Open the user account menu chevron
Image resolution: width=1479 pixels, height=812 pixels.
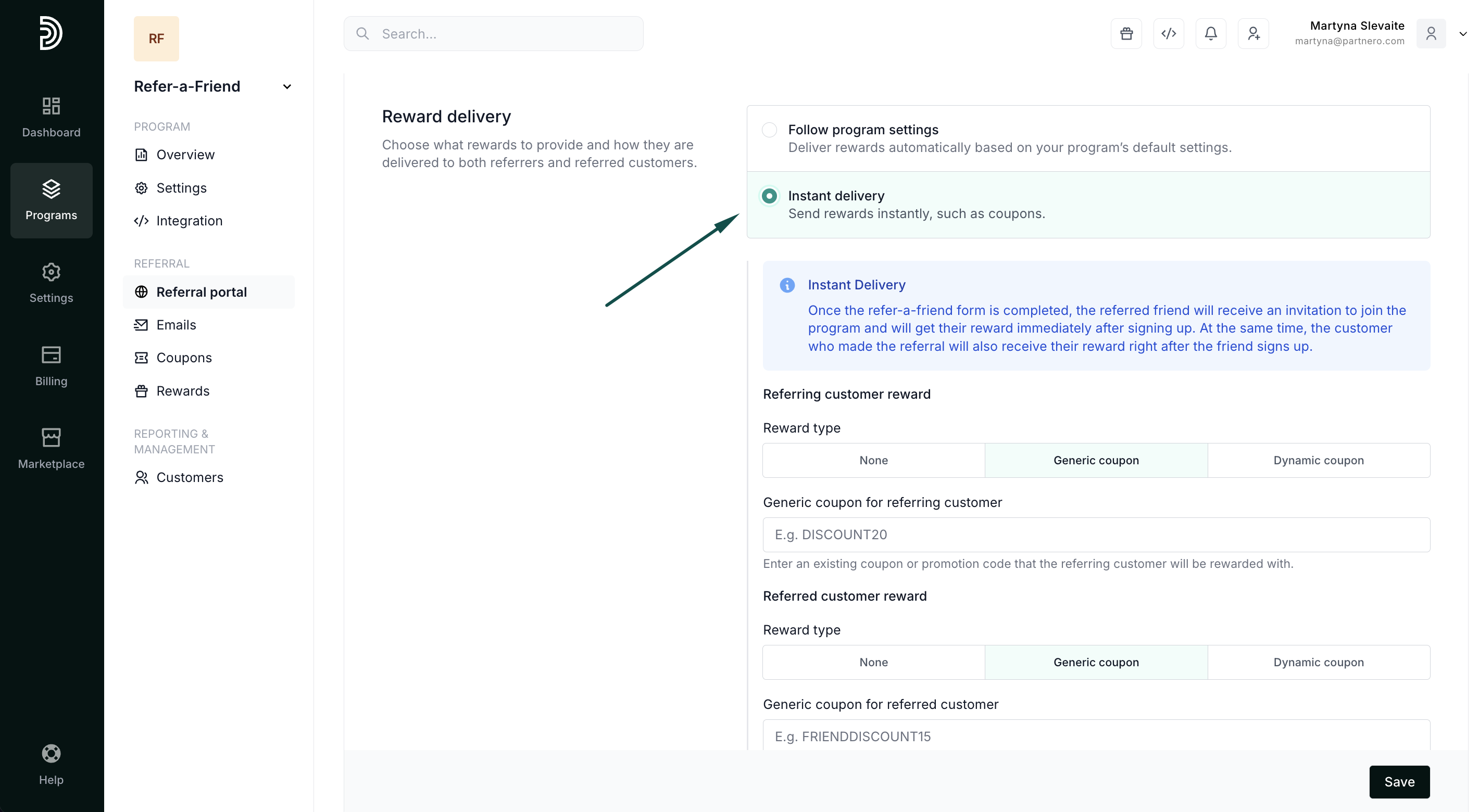point(1462,34)
